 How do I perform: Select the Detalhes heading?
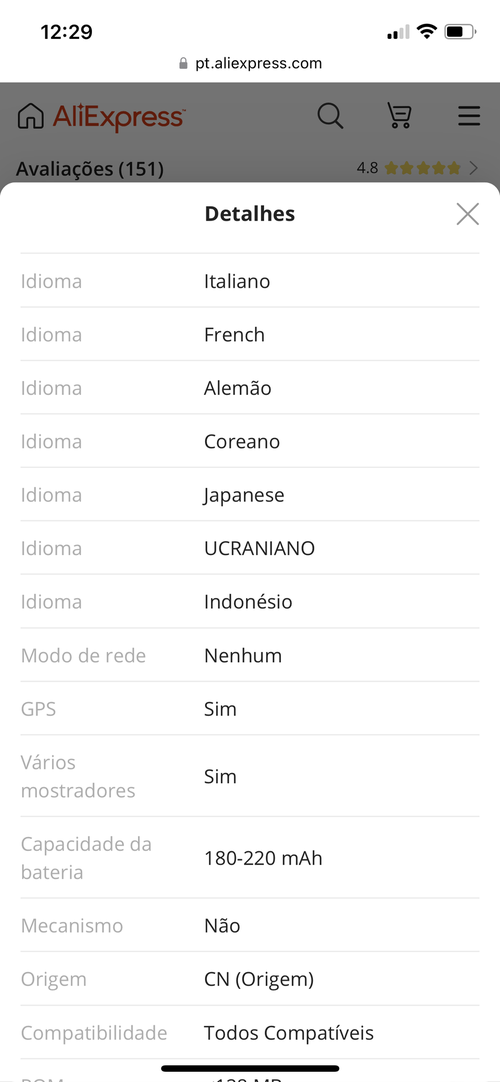250,214
